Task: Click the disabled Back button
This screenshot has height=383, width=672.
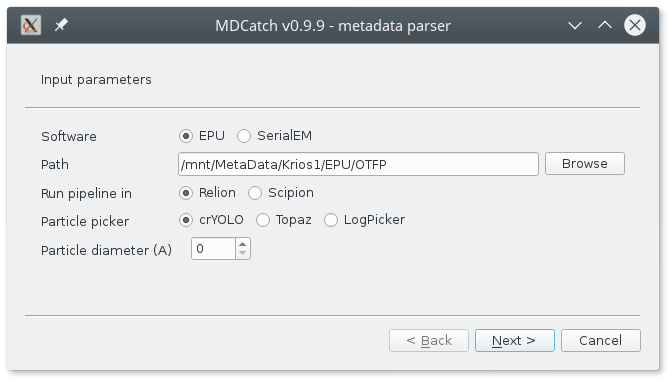Action: (x=429, y=341)
